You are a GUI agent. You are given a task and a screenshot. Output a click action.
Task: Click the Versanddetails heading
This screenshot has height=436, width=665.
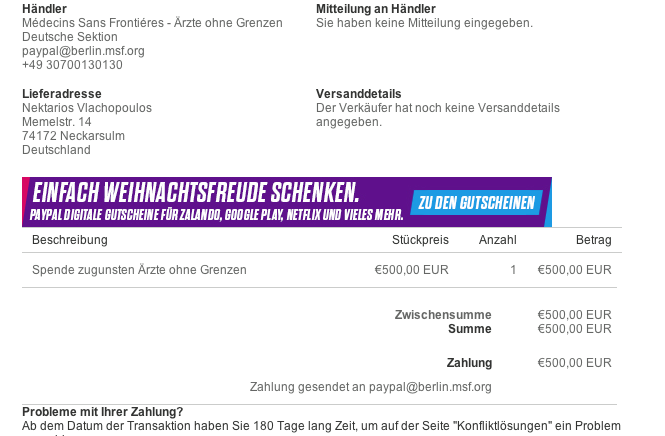tap(358, 94)
